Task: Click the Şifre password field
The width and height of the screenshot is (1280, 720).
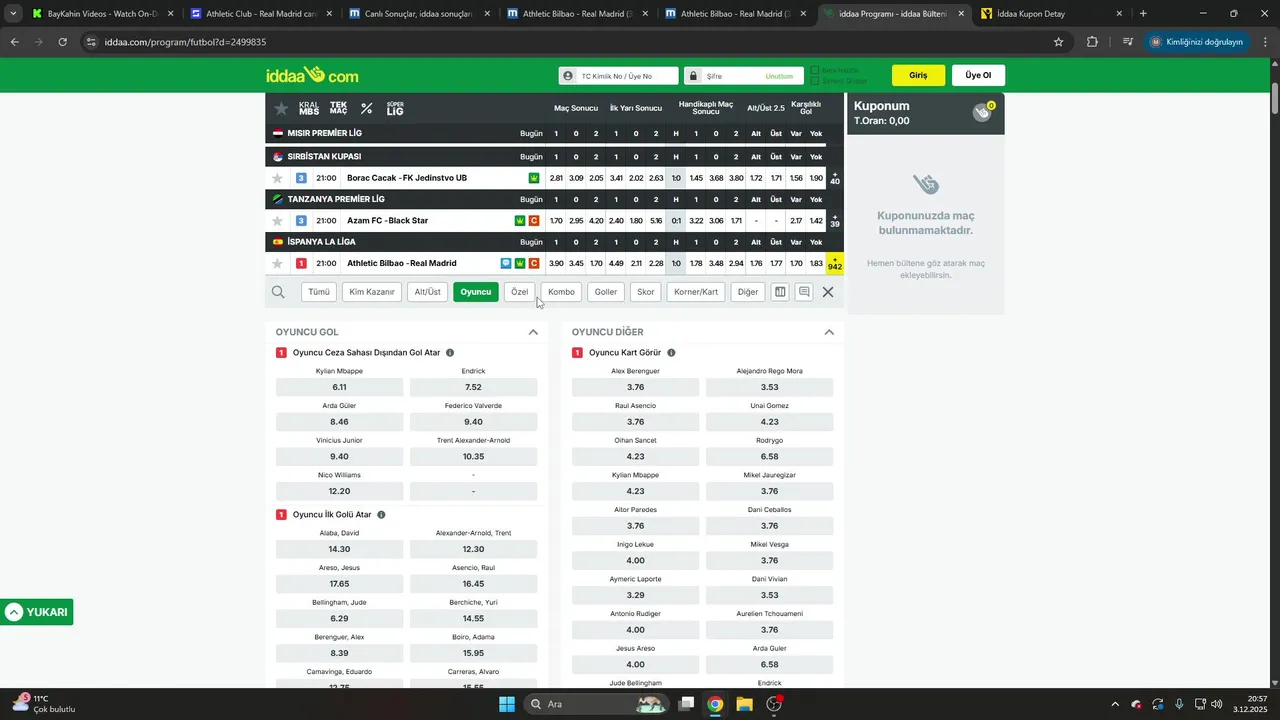Action: click(x=744, y=76)
